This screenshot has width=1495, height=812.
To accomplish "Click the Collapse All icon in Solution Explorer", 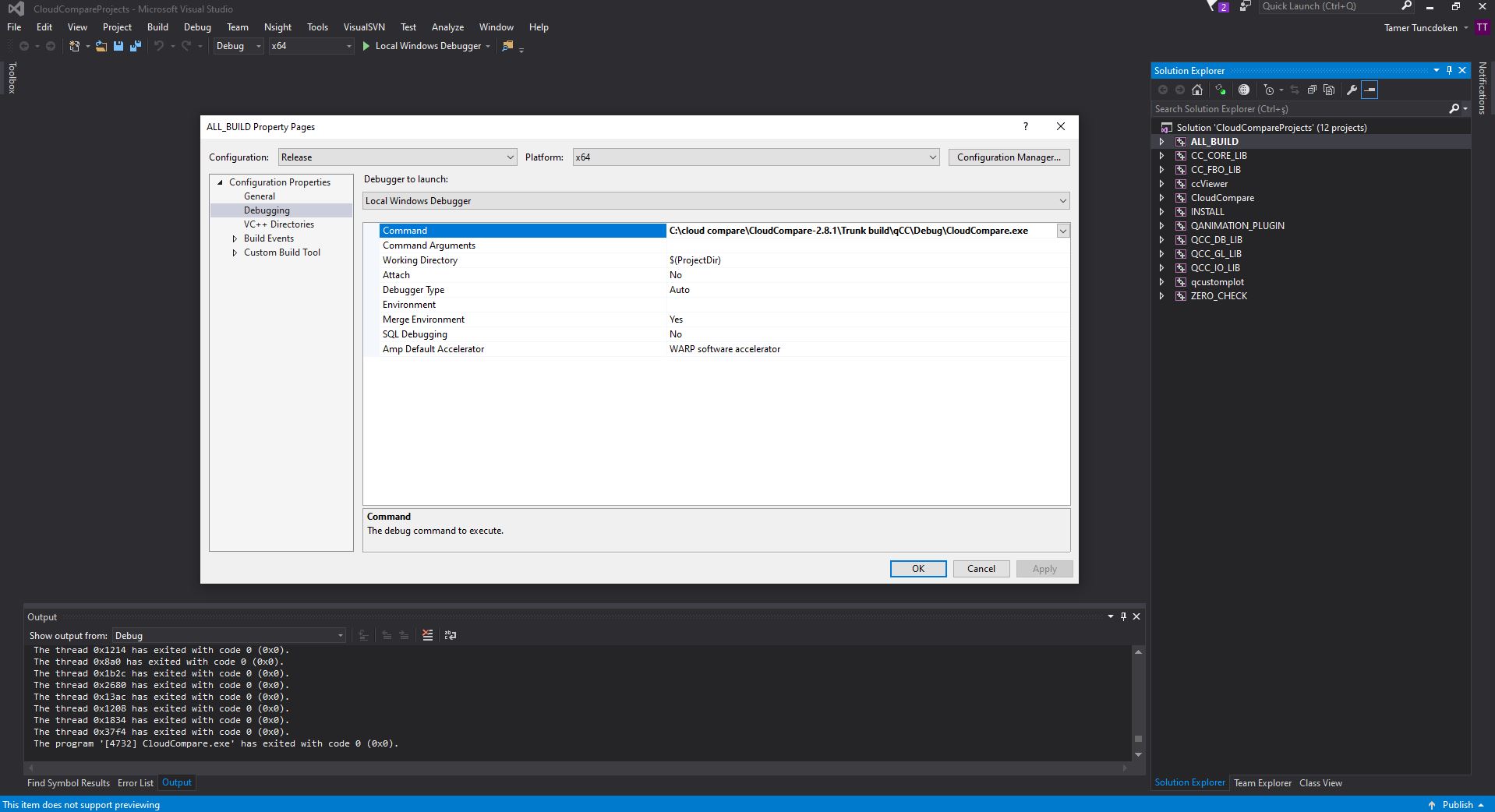I will pos(1312,90).
